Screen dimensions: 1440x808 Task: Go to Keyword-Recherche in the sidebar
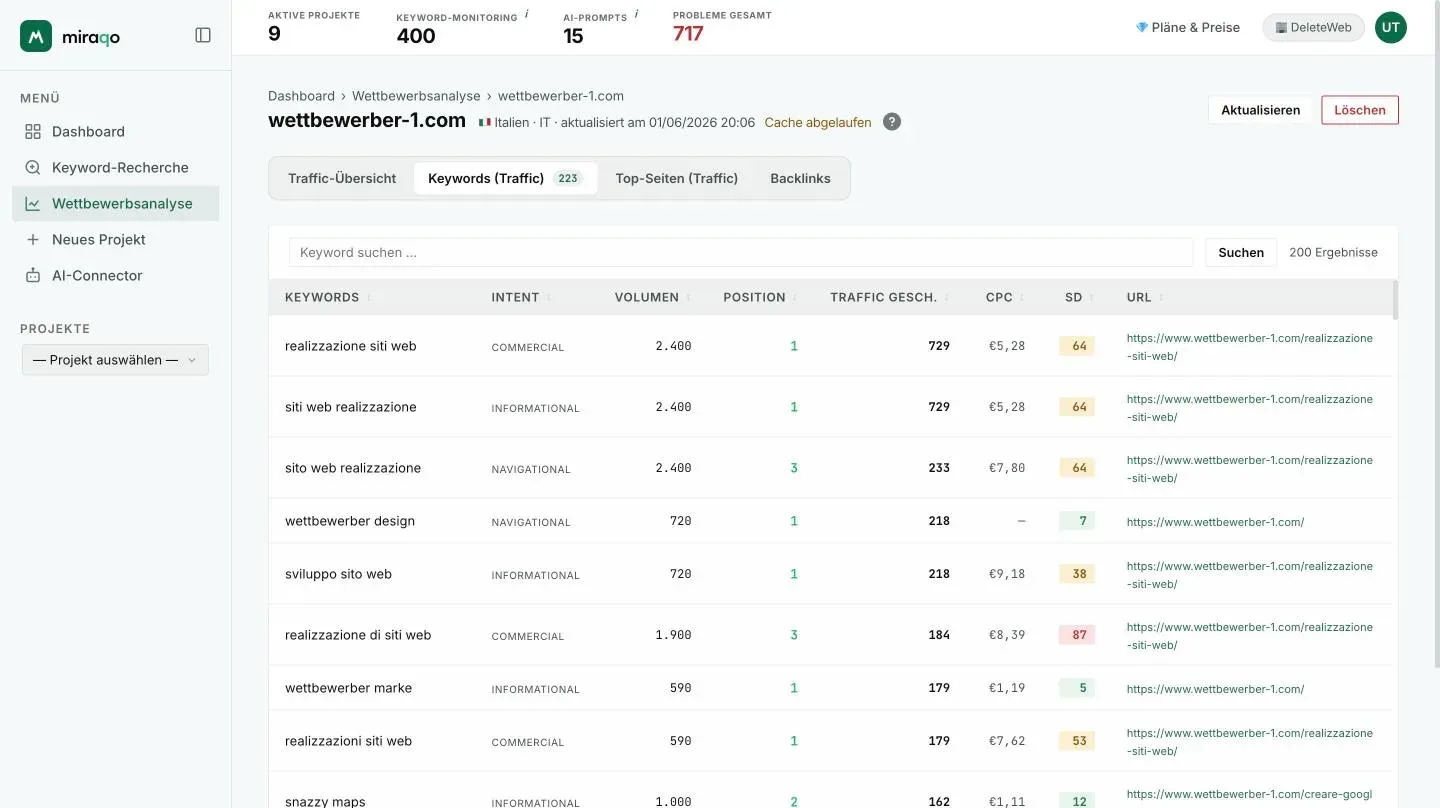[115, 167]
